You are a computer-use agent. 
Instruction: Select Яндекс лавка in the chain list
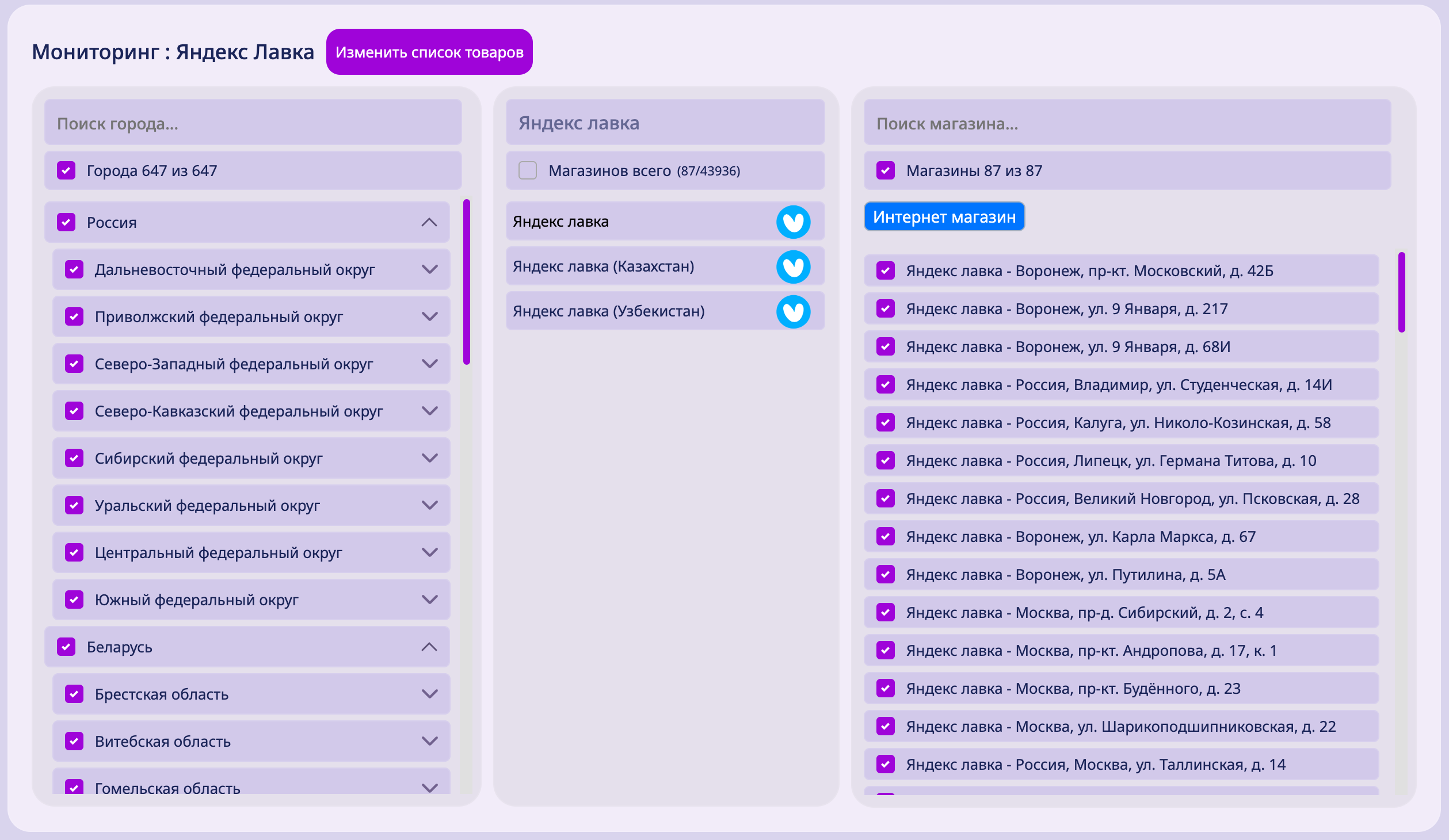(665, 222)
